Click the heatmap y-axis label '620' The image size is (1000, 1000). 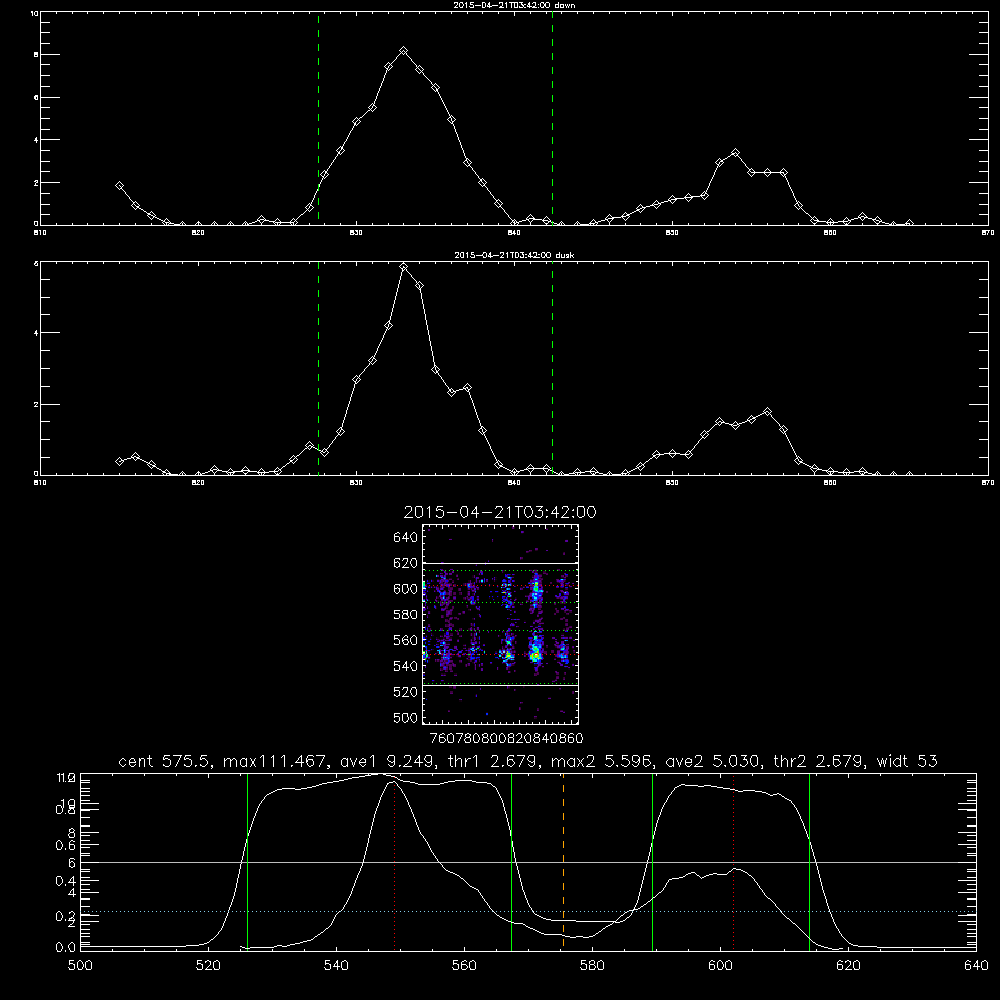pos(406,563)
